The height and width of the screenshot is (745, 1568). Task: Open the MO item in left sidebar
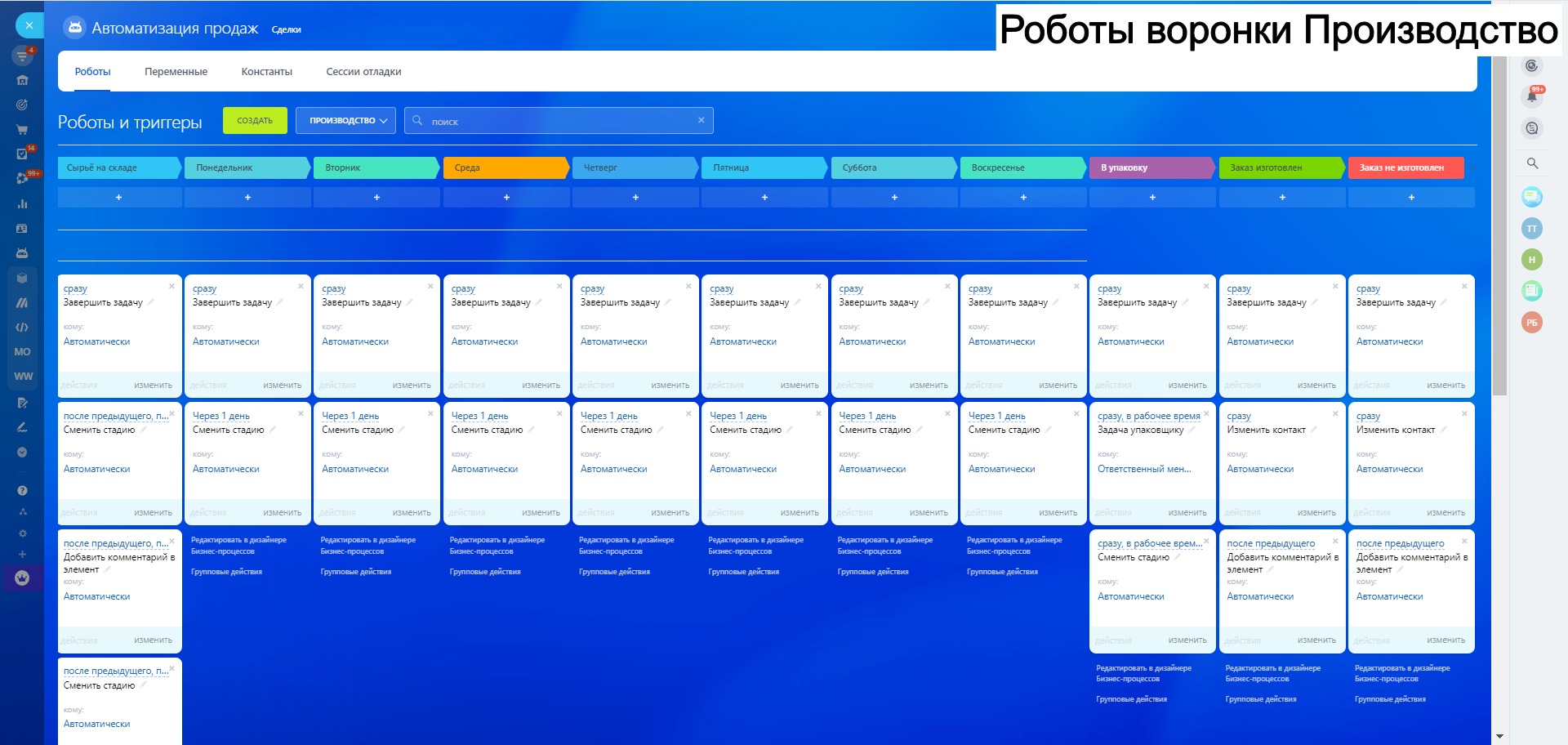pos(23,352)
